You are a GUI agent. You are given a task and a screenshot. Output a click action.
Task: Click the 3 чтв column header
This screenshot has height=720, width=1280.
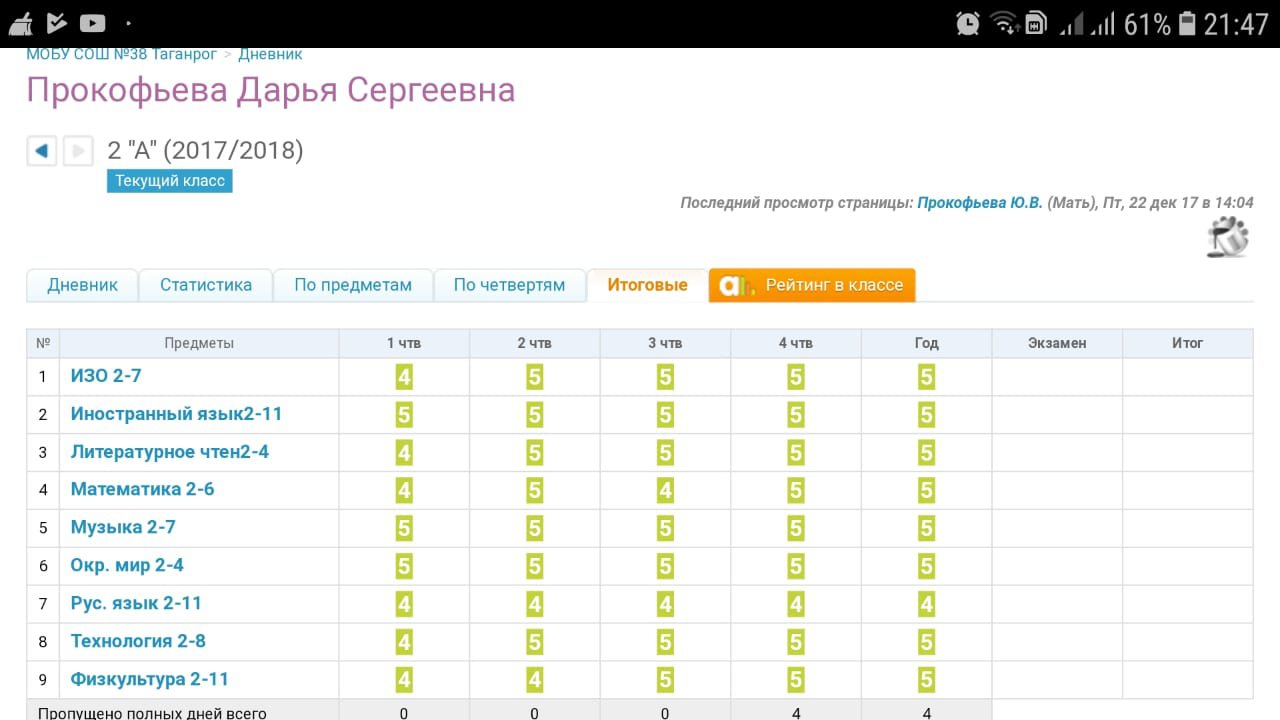(x=665, y=343)
